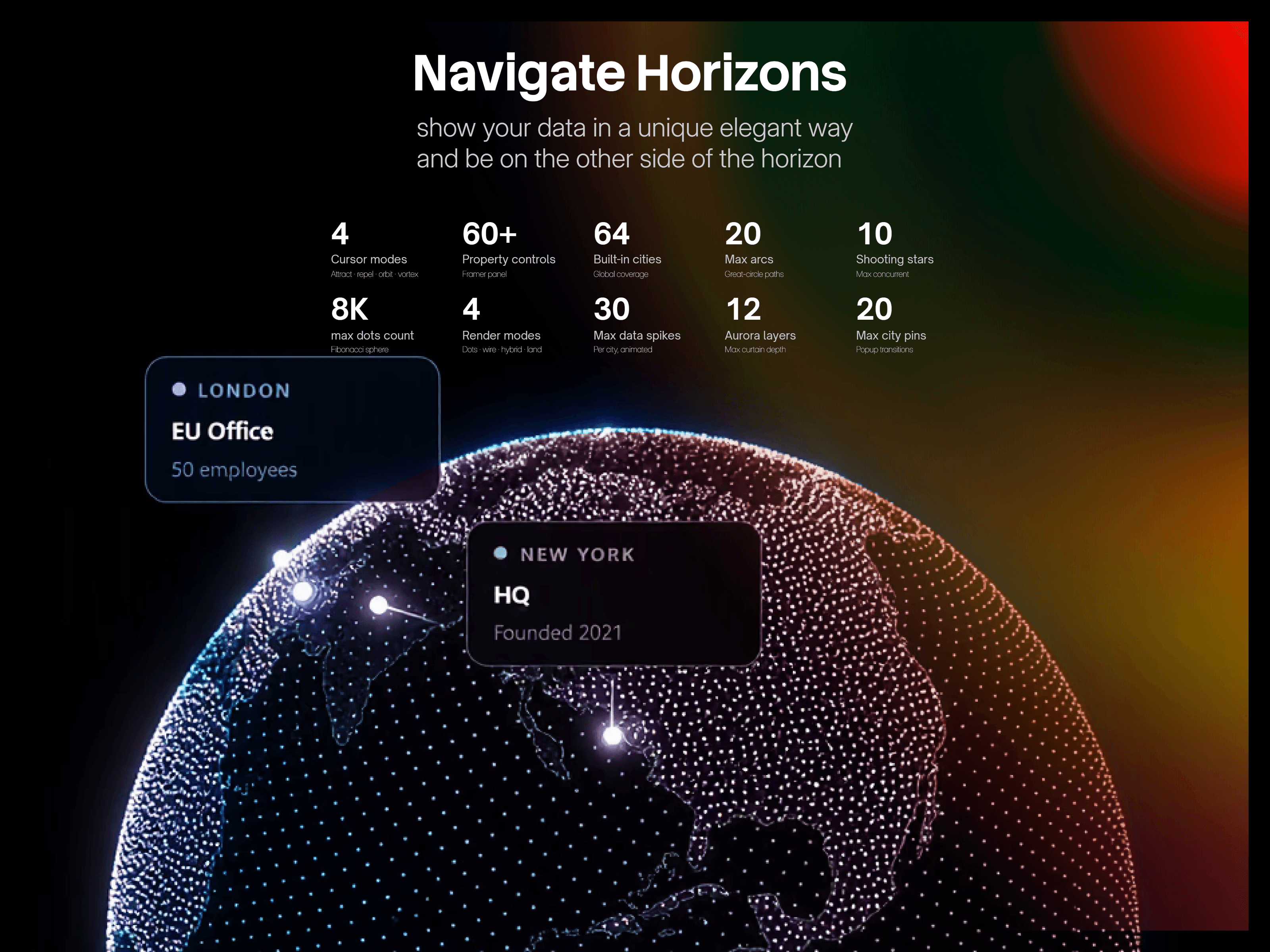Click "EU Office" in the London card
This screenshot has width=1270, height=952.
tap(222, 431)
